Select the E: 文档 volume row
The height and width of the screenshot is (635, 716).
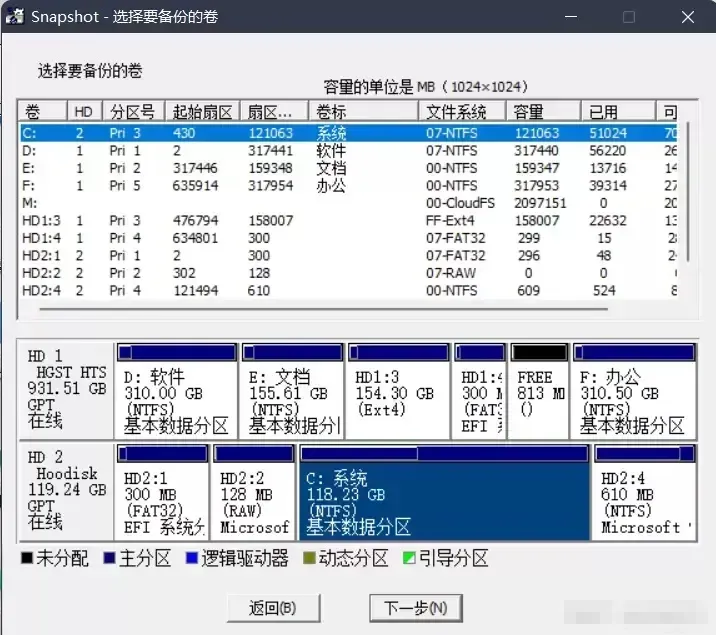(x=349, y=168)
